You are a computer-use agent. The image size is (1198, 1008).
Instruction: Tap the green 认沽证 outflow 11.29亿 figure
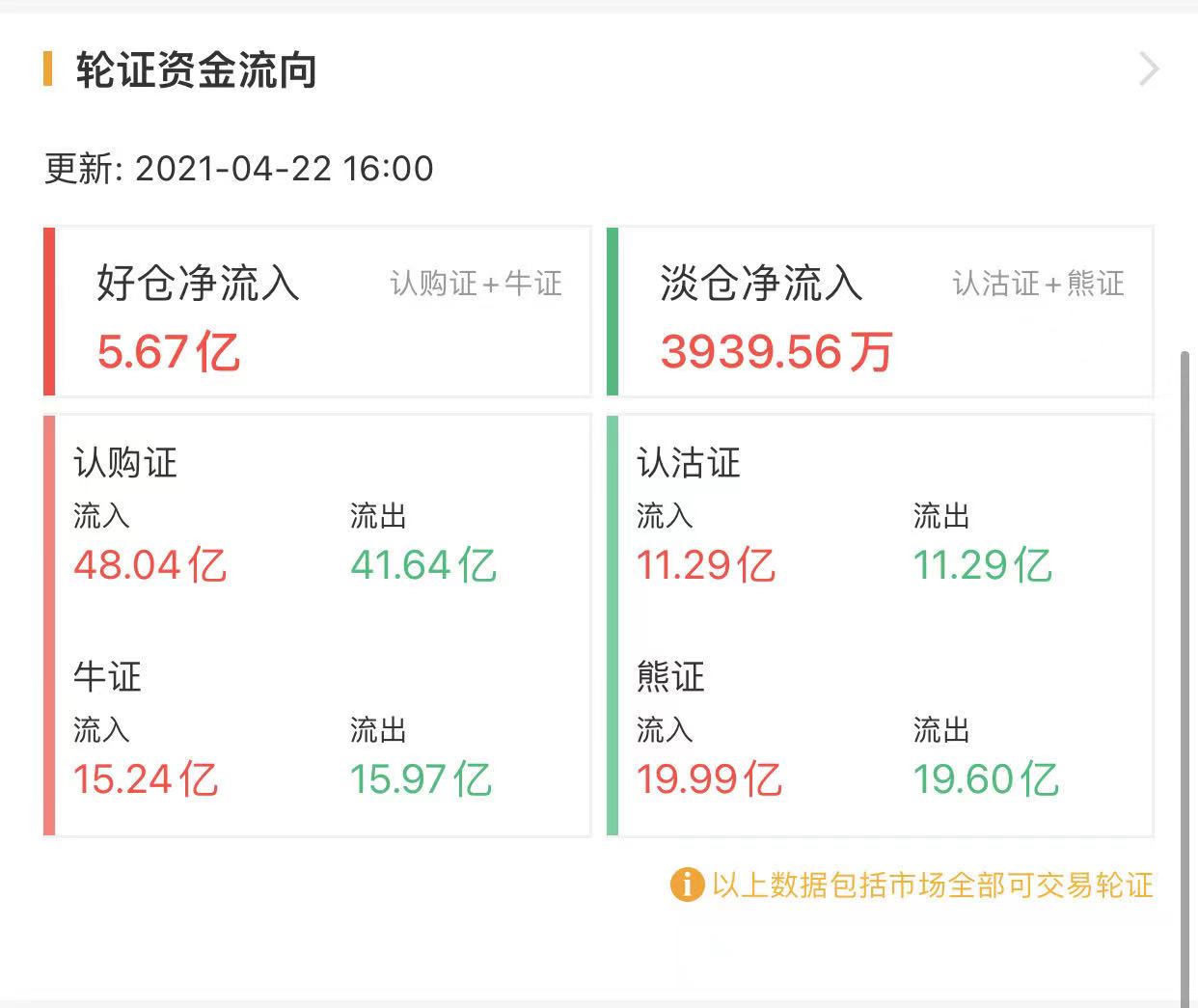[x=982, y=565]
